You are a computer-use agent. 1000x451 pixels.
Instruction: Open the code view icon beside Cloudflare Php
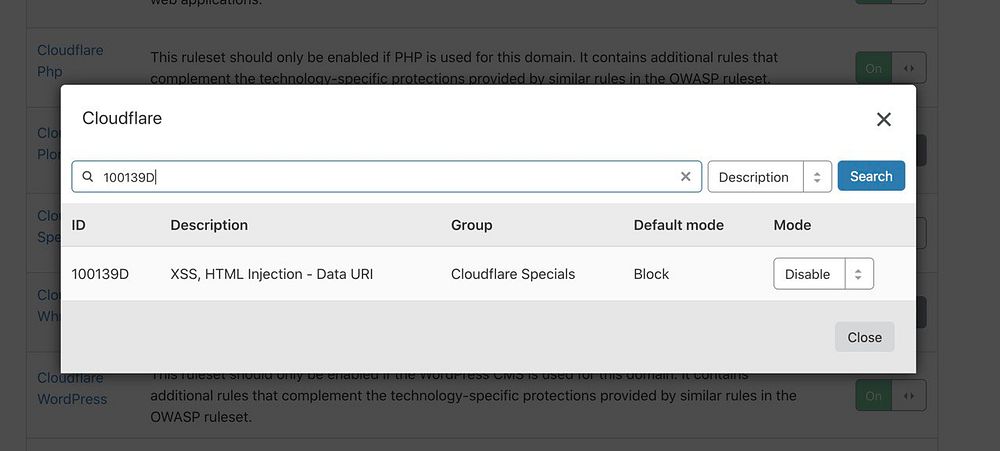pos(908,68)
